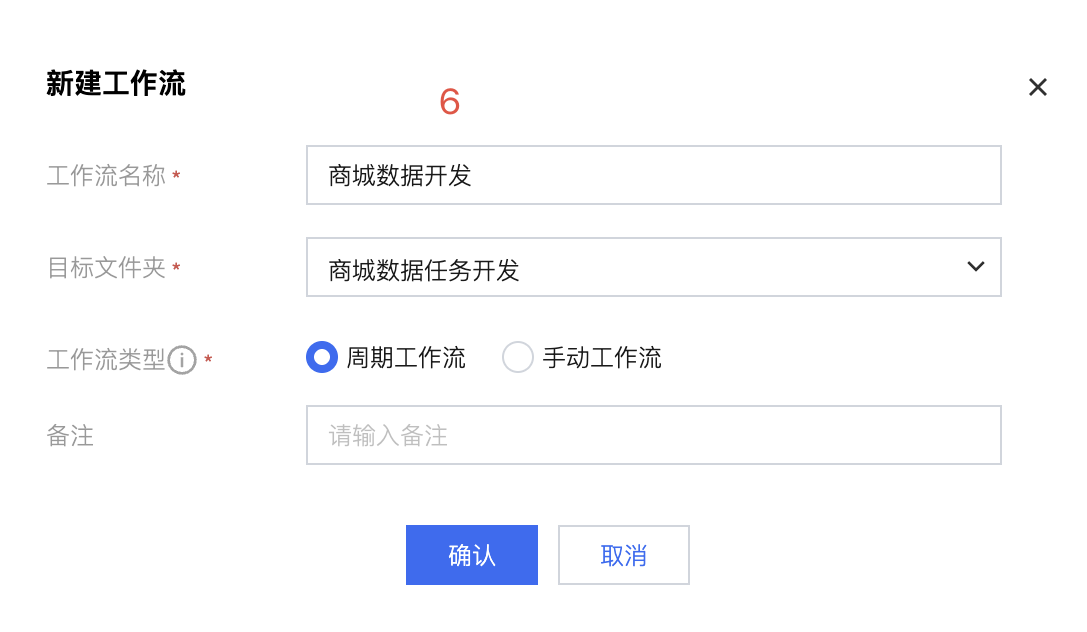Click the dropdown chevron arrow for 目标文件夹
Viewport: 1087px width, 632px height.
[976, 267]
